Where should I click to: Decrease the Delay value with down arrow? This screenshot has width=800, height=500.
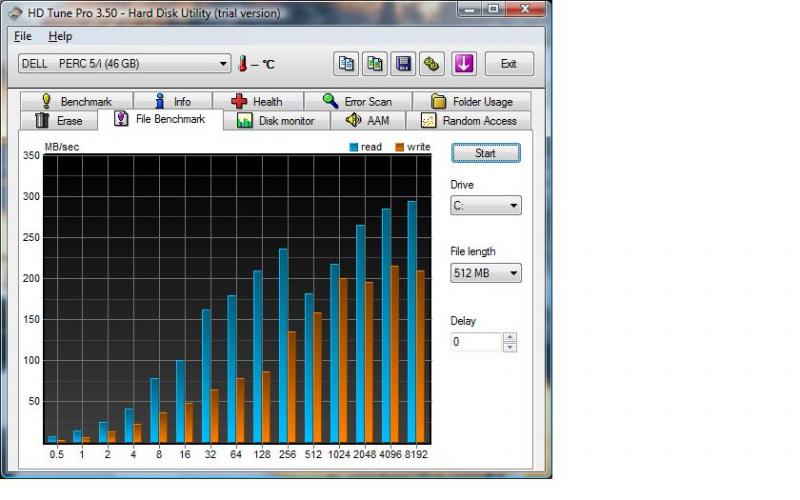click(x=510, y=347)
